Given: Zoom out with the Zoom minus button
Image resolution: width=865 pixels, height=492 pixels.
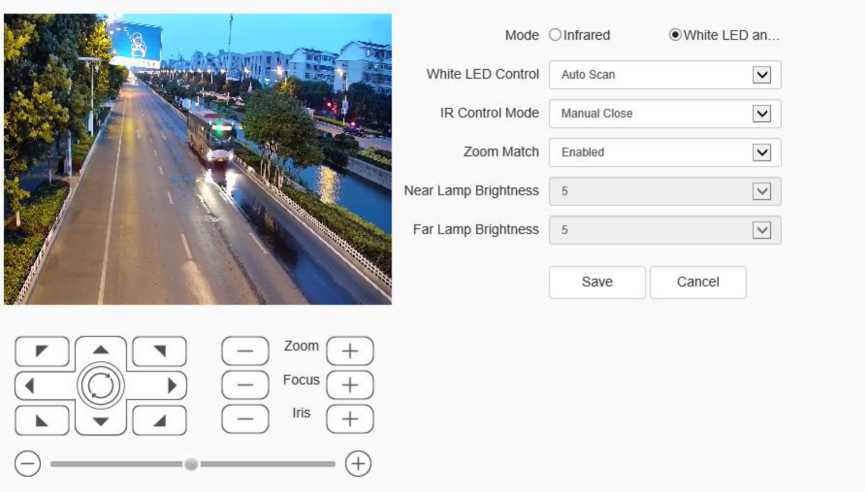Looking at the screenshot, I should click(x=245, y=351).
